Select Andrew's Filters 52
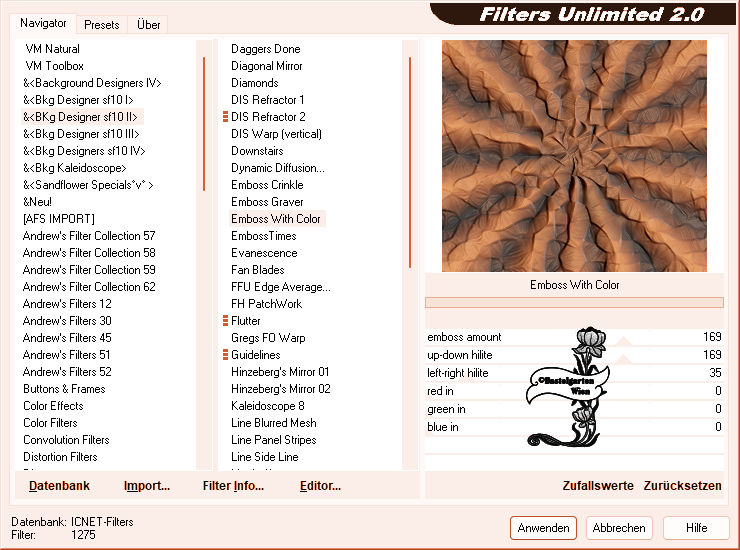The height and width of the screenshot is (550, 740). coord(67,372)
